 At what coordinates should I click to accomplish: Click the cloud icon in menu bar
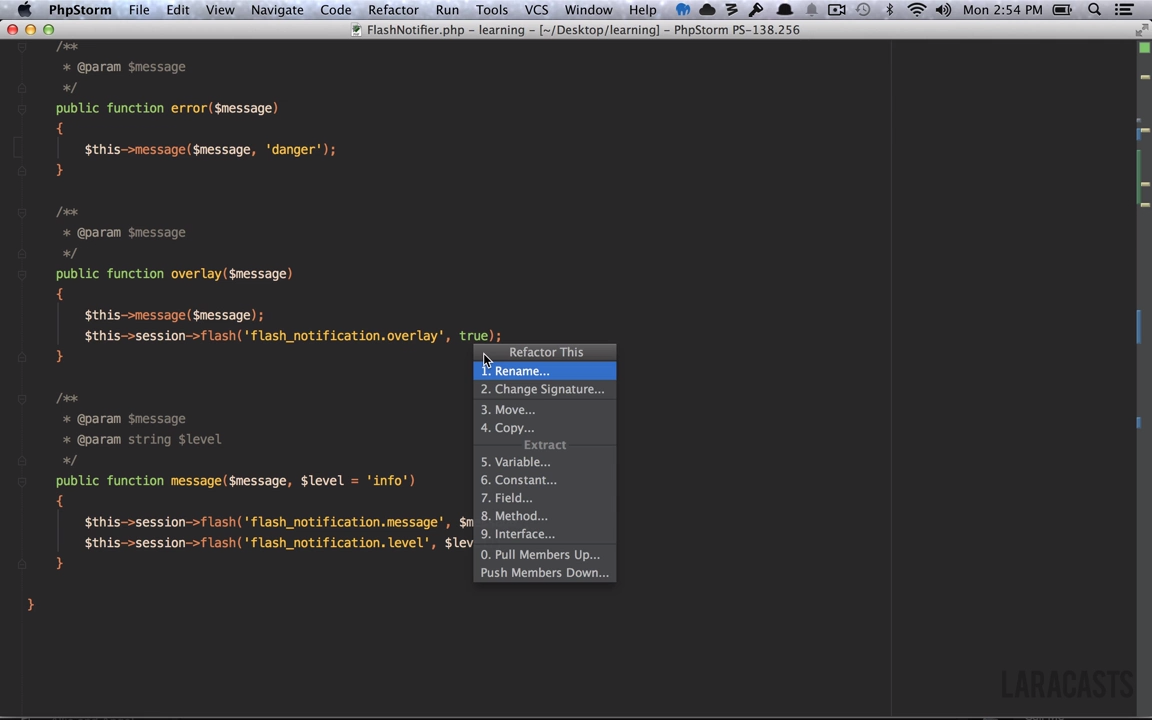point(708,10)
